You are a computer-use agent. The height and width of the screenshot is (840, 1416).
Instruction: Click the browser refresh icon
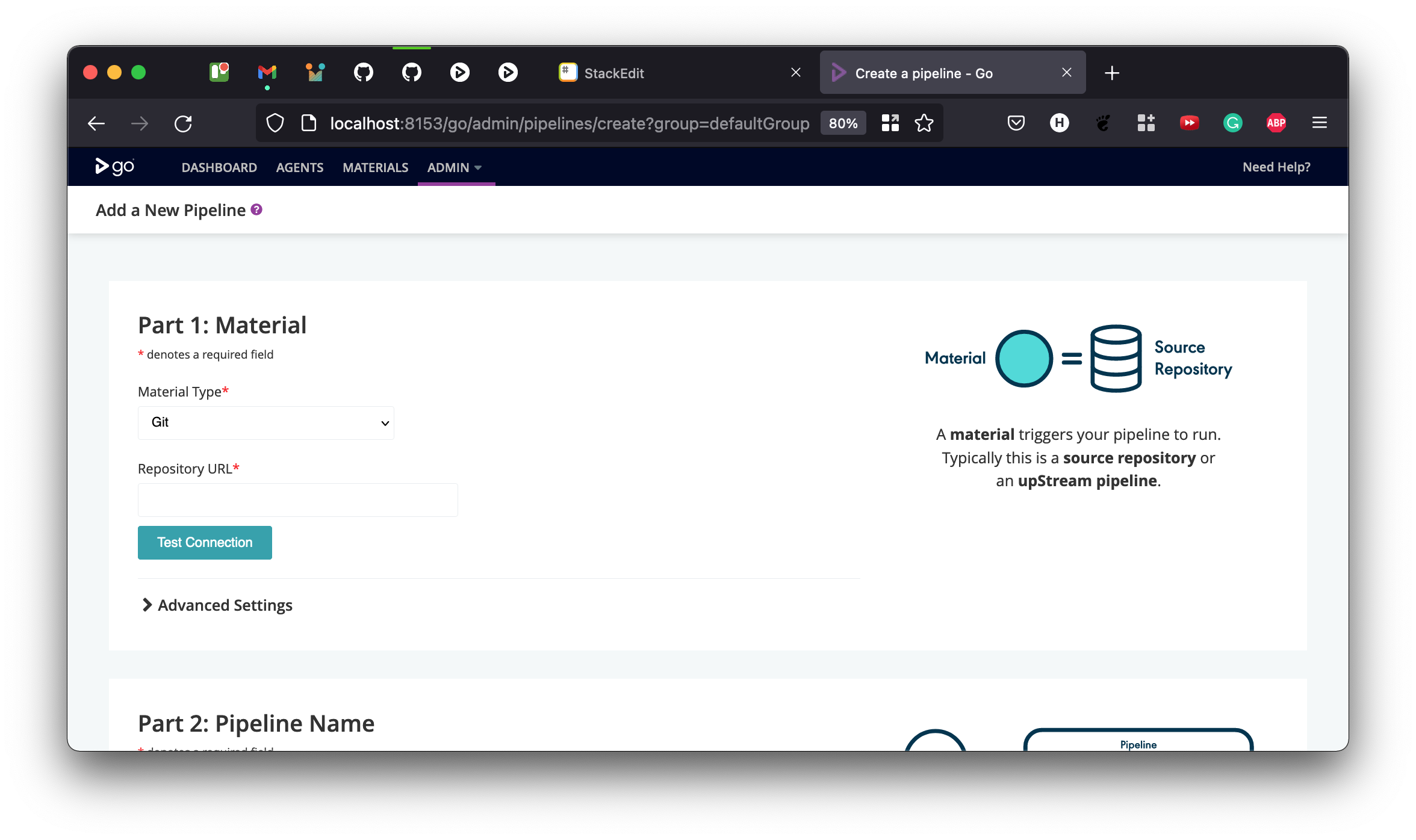[x=184, y=123]
